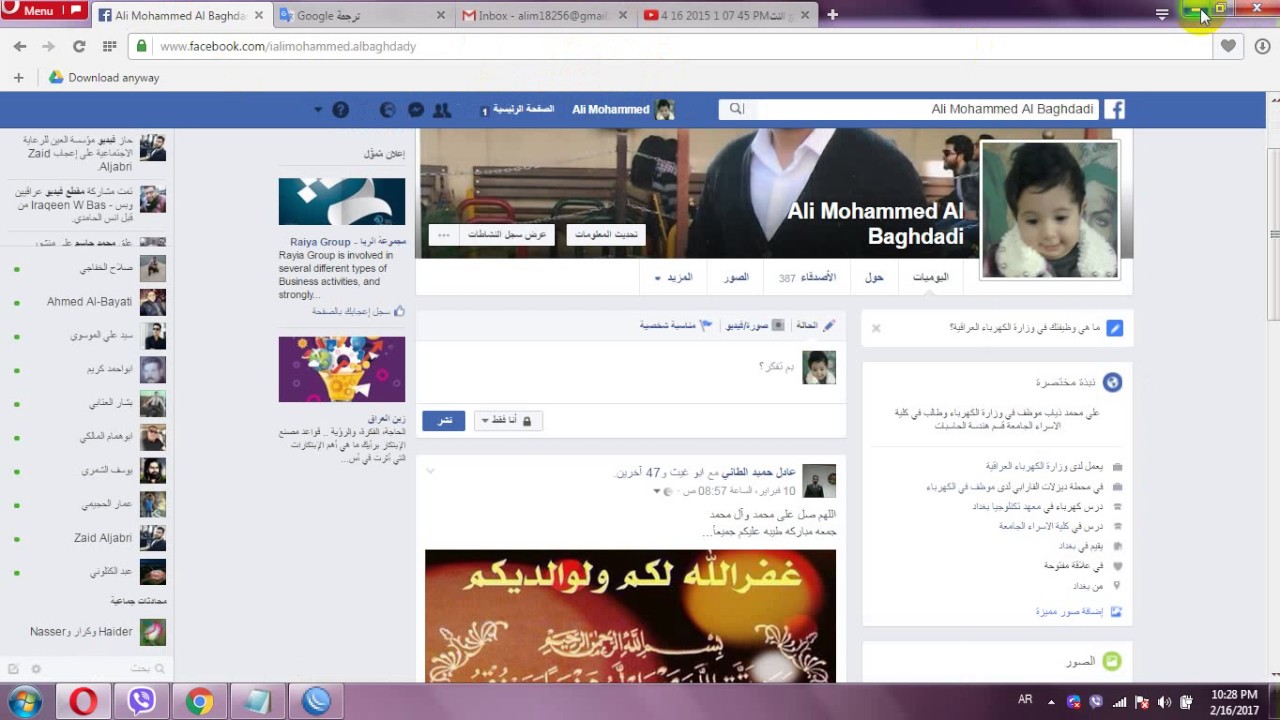Click the browser Forward arrow
The image size is (1280, 720).
pos(49,46)
